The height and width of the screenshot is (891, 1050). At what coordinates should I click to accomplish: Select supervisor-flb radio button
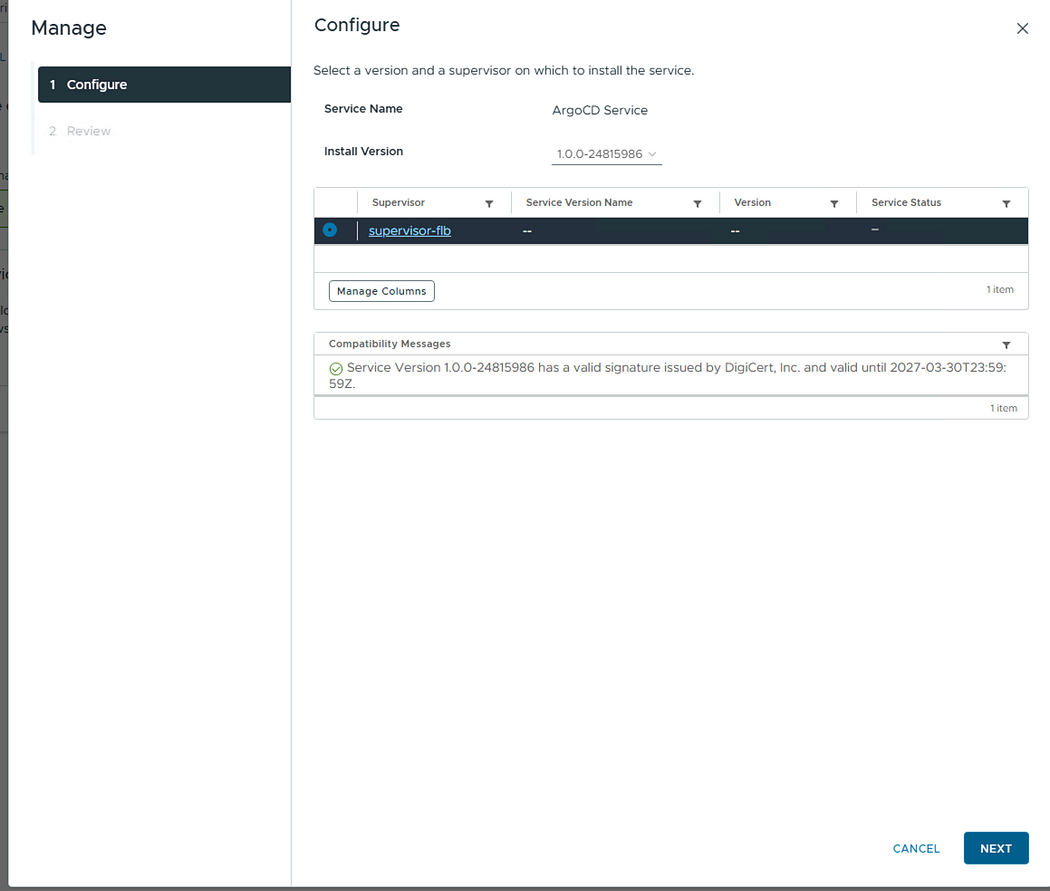(329, 230)
